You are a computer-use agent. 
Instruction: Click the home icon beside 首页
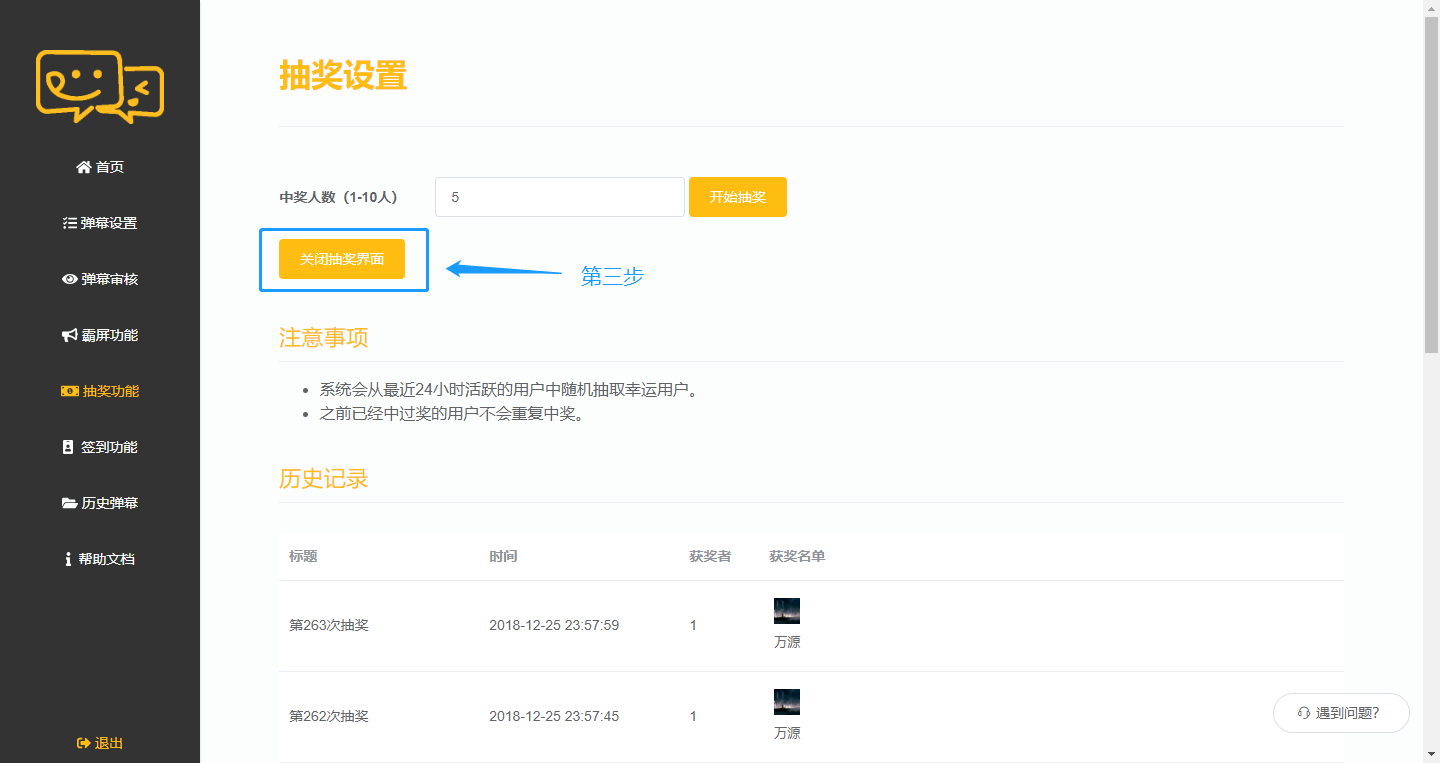point(84,167)
